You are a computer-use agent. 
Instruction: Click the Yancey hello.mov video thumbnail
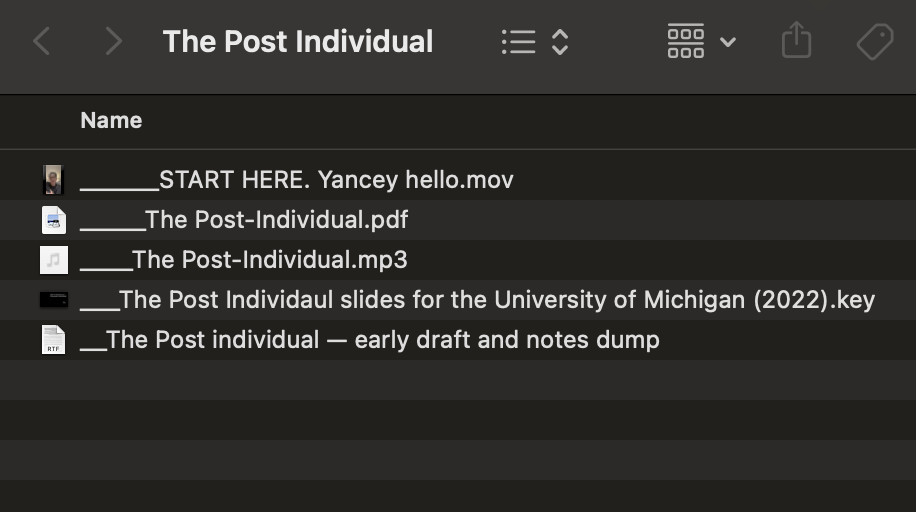click(53, 179)
